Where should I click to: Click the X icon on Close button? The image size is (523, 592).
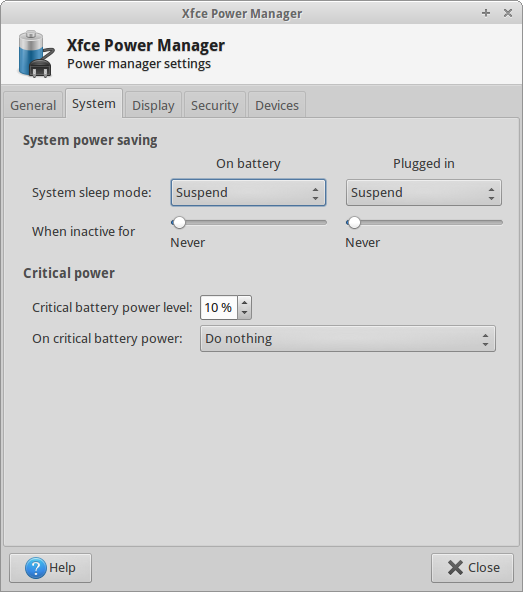click(x=455, y=567)
